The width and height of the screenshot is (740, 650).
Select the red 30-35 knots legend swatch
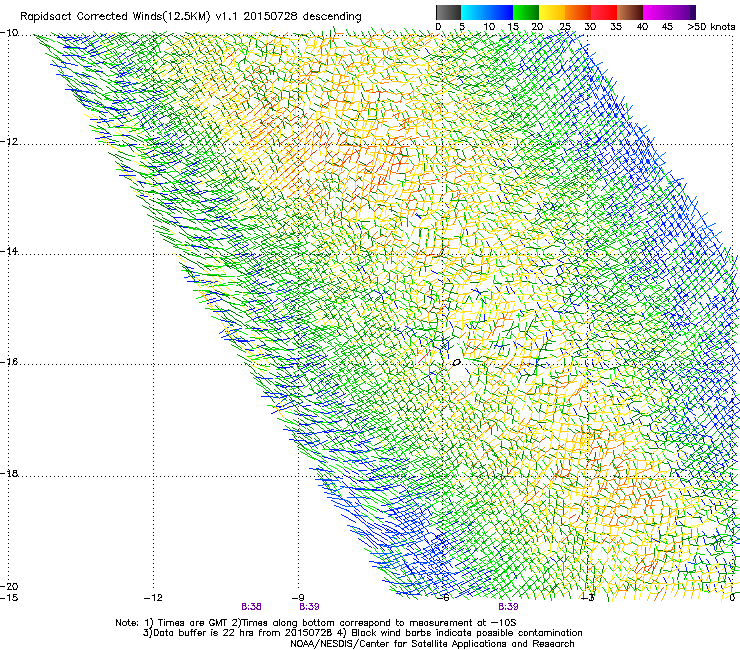pos(604,12)
